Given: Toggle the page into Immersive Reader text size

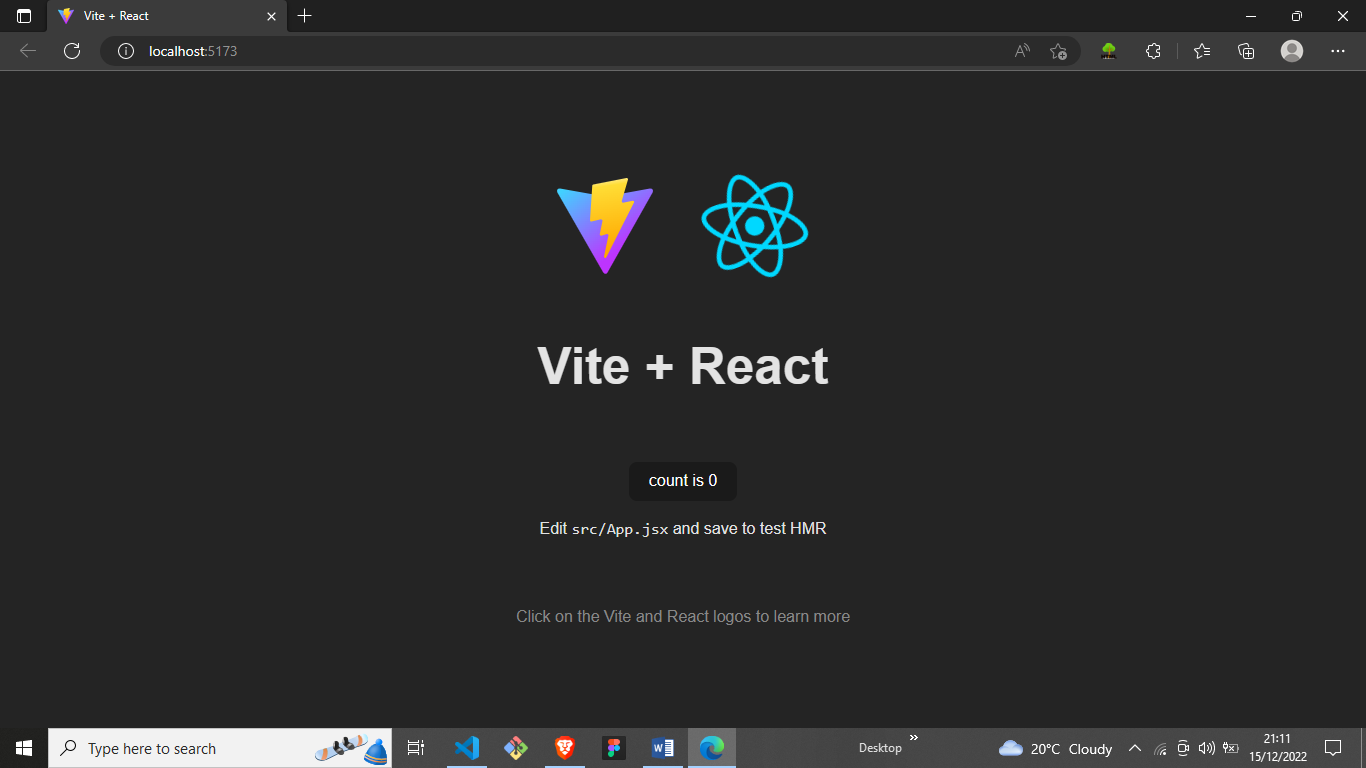Looking at the screenshot, I should [x=1022, y=51].
